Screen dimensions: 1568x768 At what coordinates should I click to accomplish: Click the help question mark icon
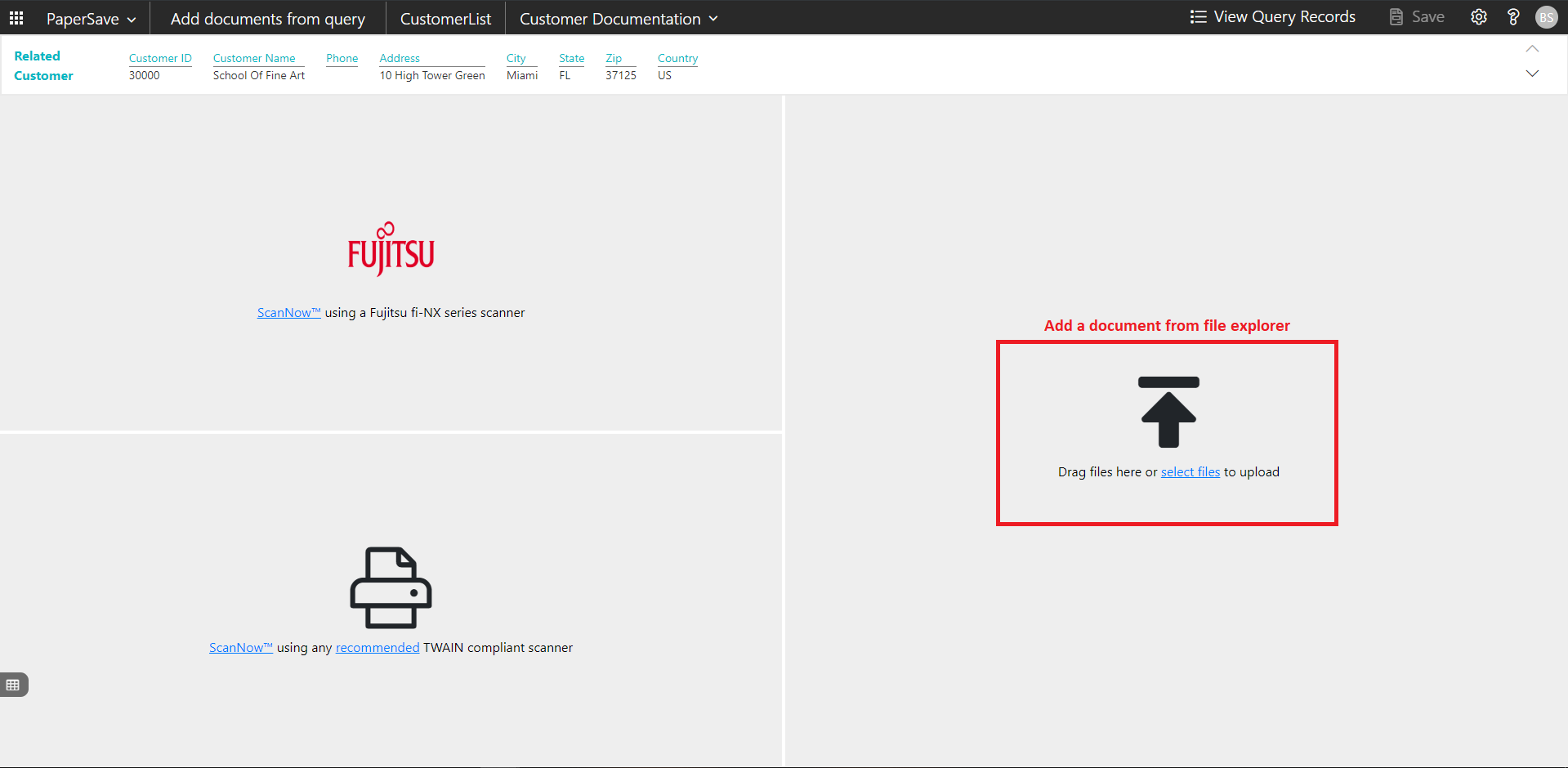(1512, 17)
